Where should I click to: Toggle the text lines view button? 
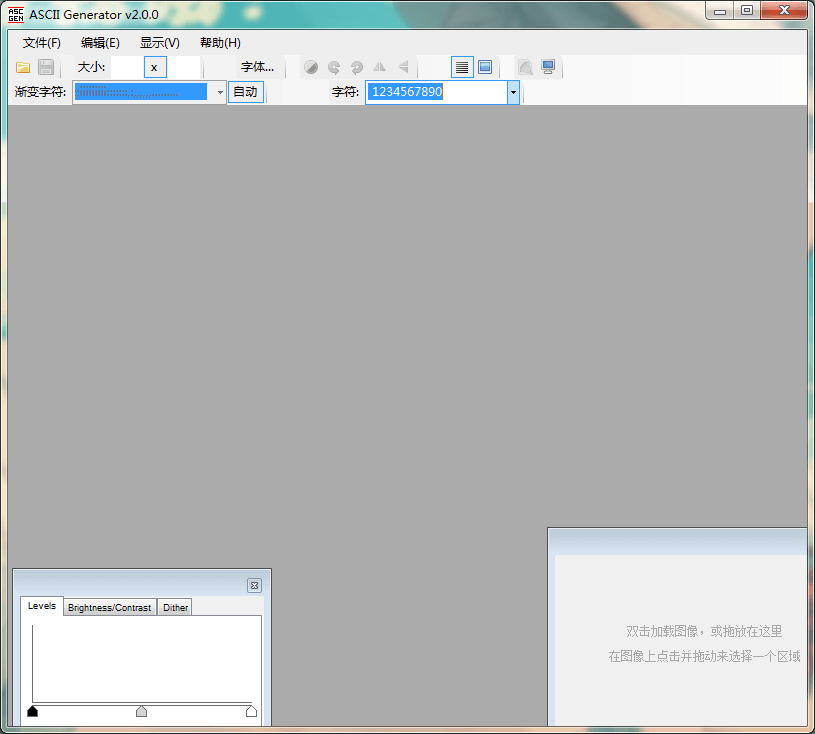(x=462, y=68)
